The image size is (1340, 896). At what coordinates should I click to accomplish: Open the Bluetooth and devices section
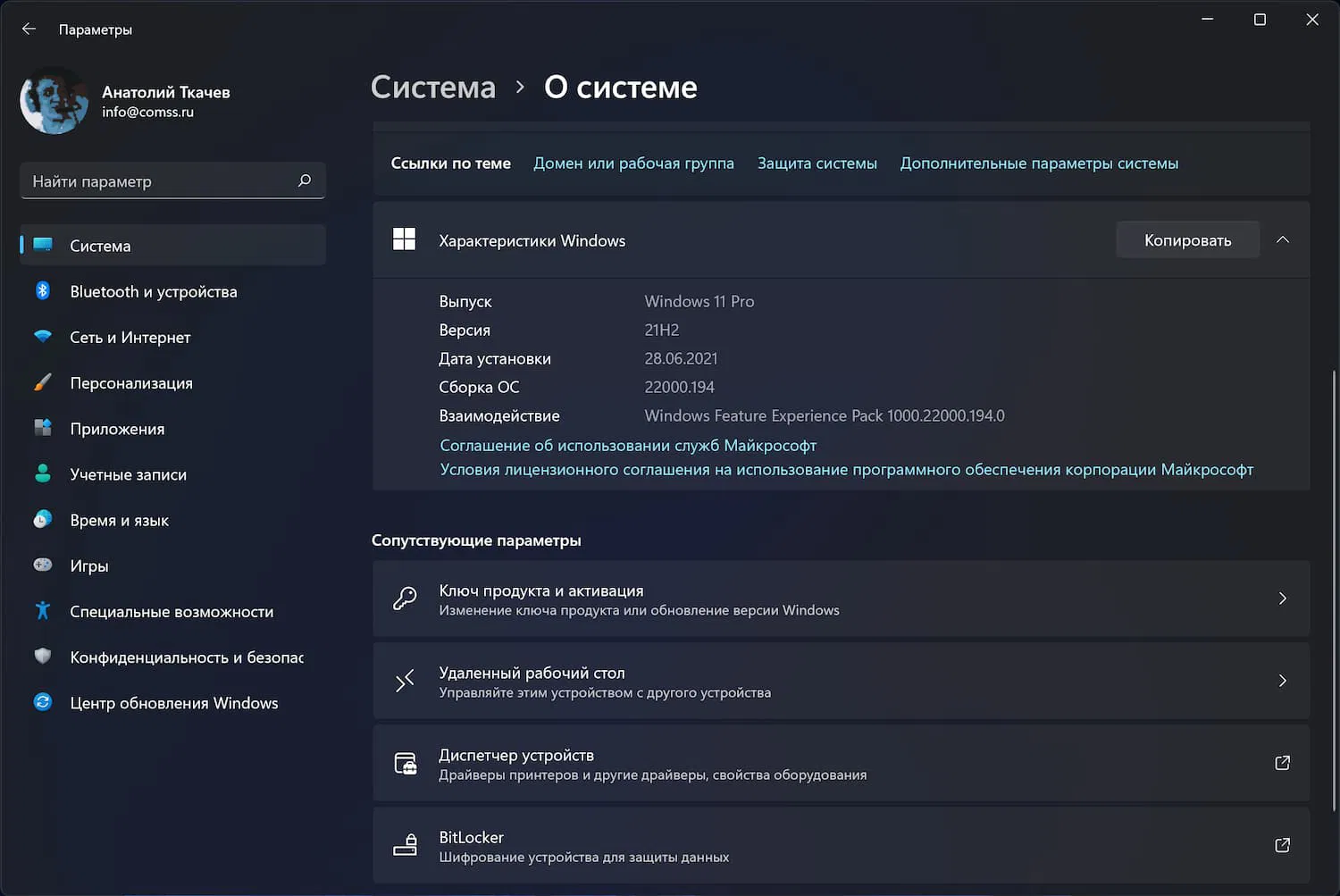pos(43,291)
